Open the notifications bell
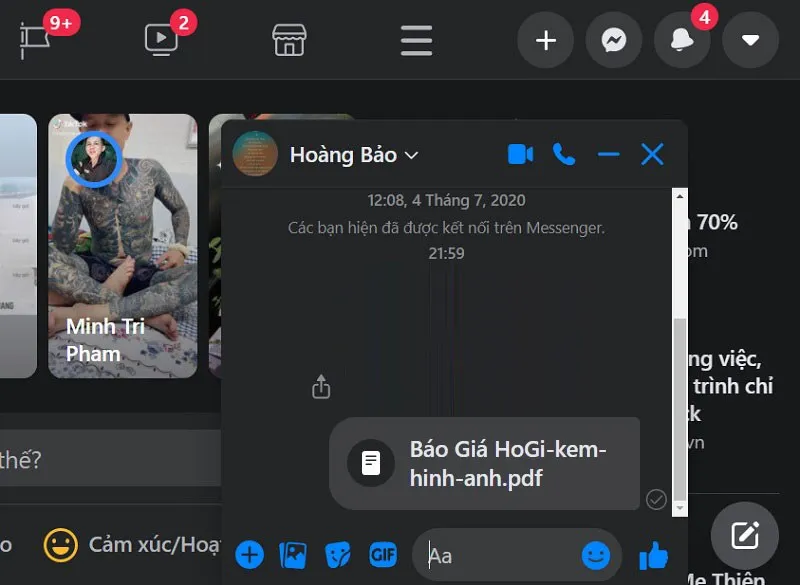Image resolution: width=800 pixels, height=585 pixels. 681,40
